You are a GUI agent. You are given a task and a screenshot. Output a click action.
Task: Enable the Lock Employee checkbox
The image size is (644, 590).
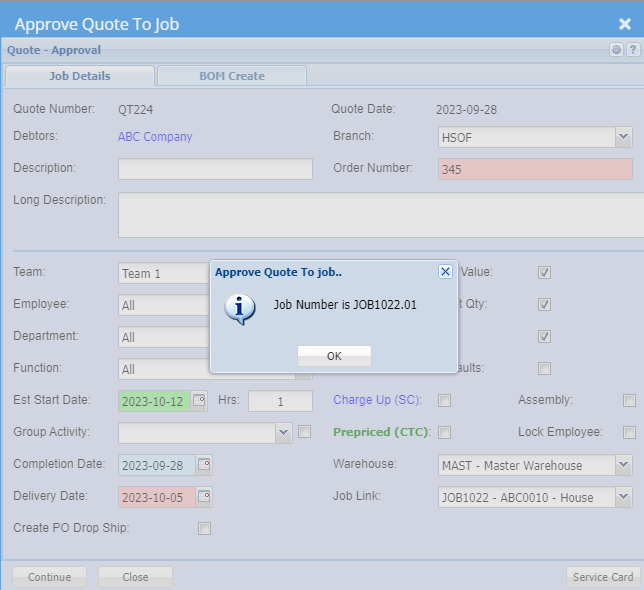click(629, 433)
